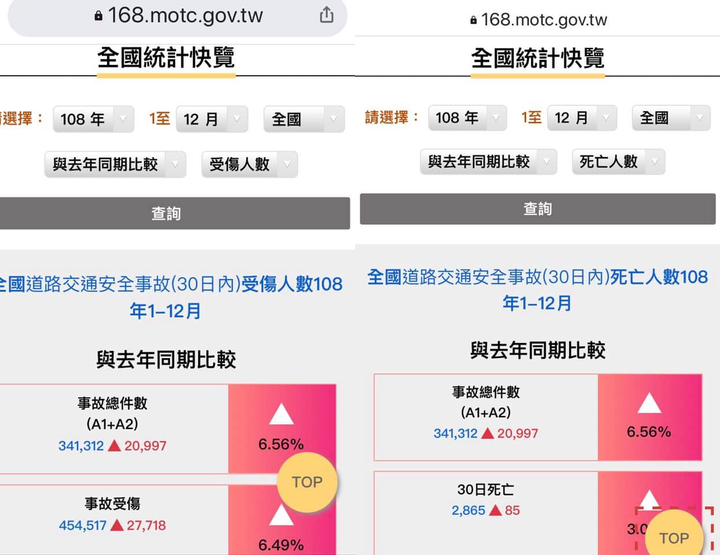The image size is (720, 555).
Task: Open the 受傷人數 category dropdown
Action: [x=250, y=164]
